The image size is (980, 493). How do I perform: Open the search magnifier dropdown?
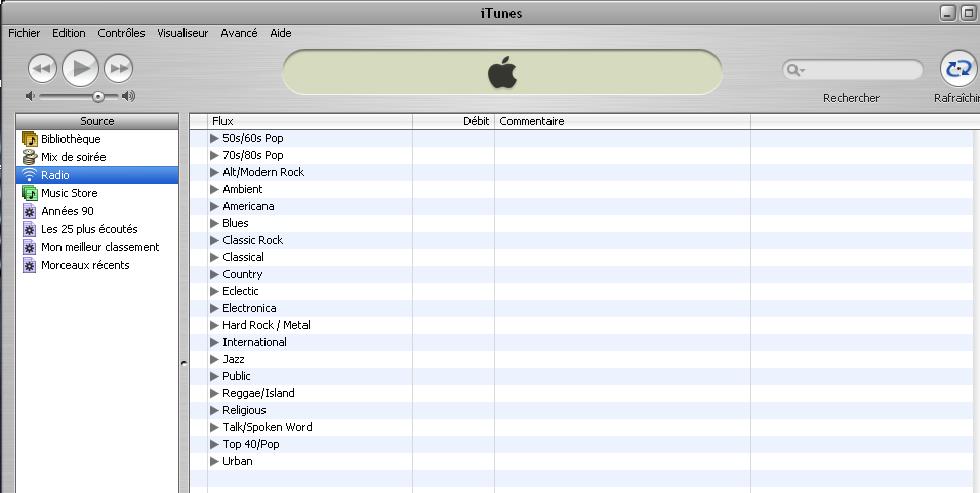[x=795, y=70]
